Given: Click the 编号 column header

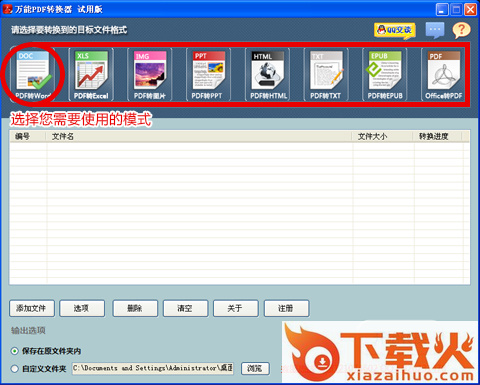Looking at the screenshot, I should point(28,136).
